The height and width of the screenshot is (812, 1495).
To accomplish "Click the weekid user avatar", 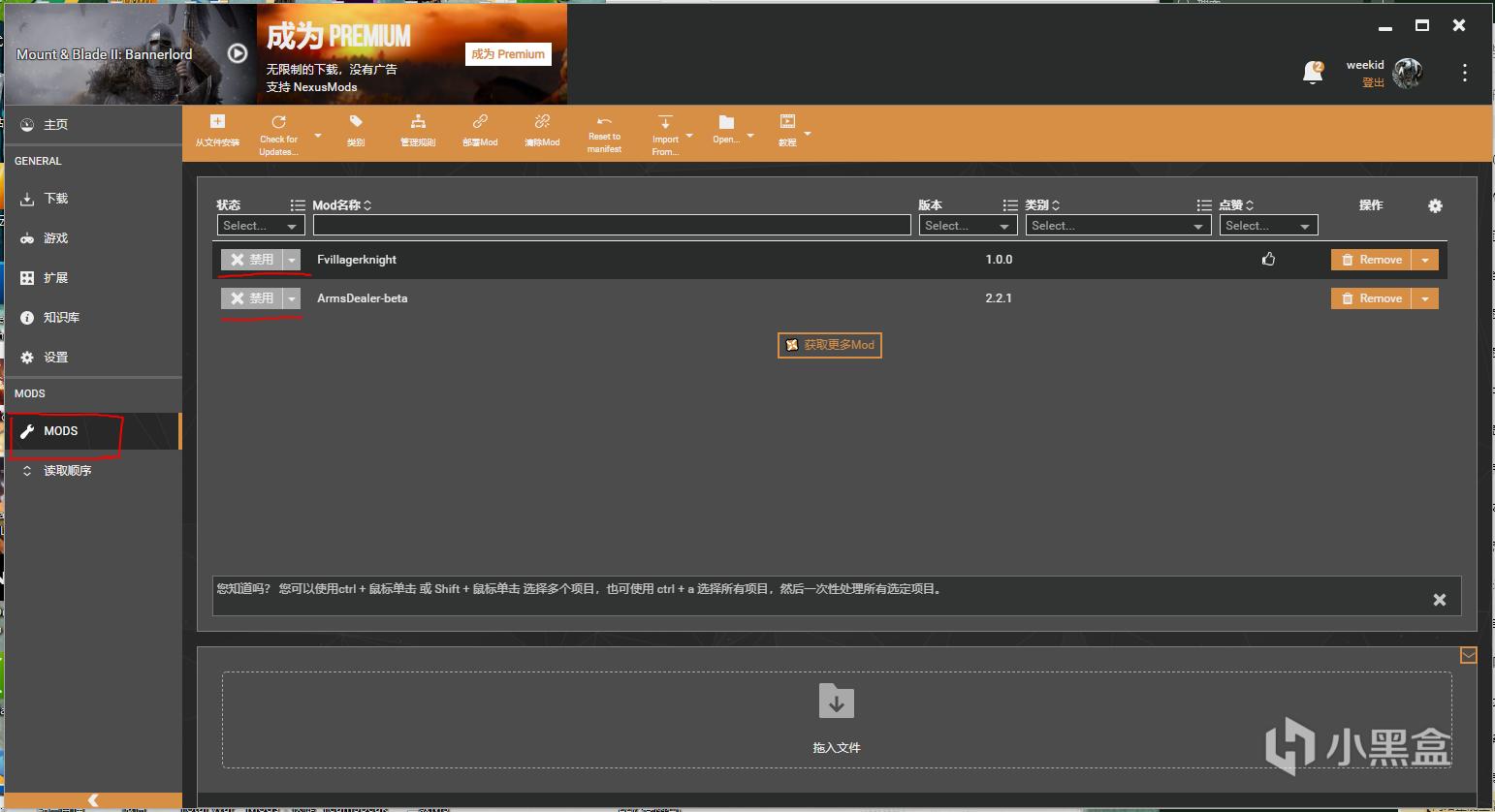I will (1407, 73).
